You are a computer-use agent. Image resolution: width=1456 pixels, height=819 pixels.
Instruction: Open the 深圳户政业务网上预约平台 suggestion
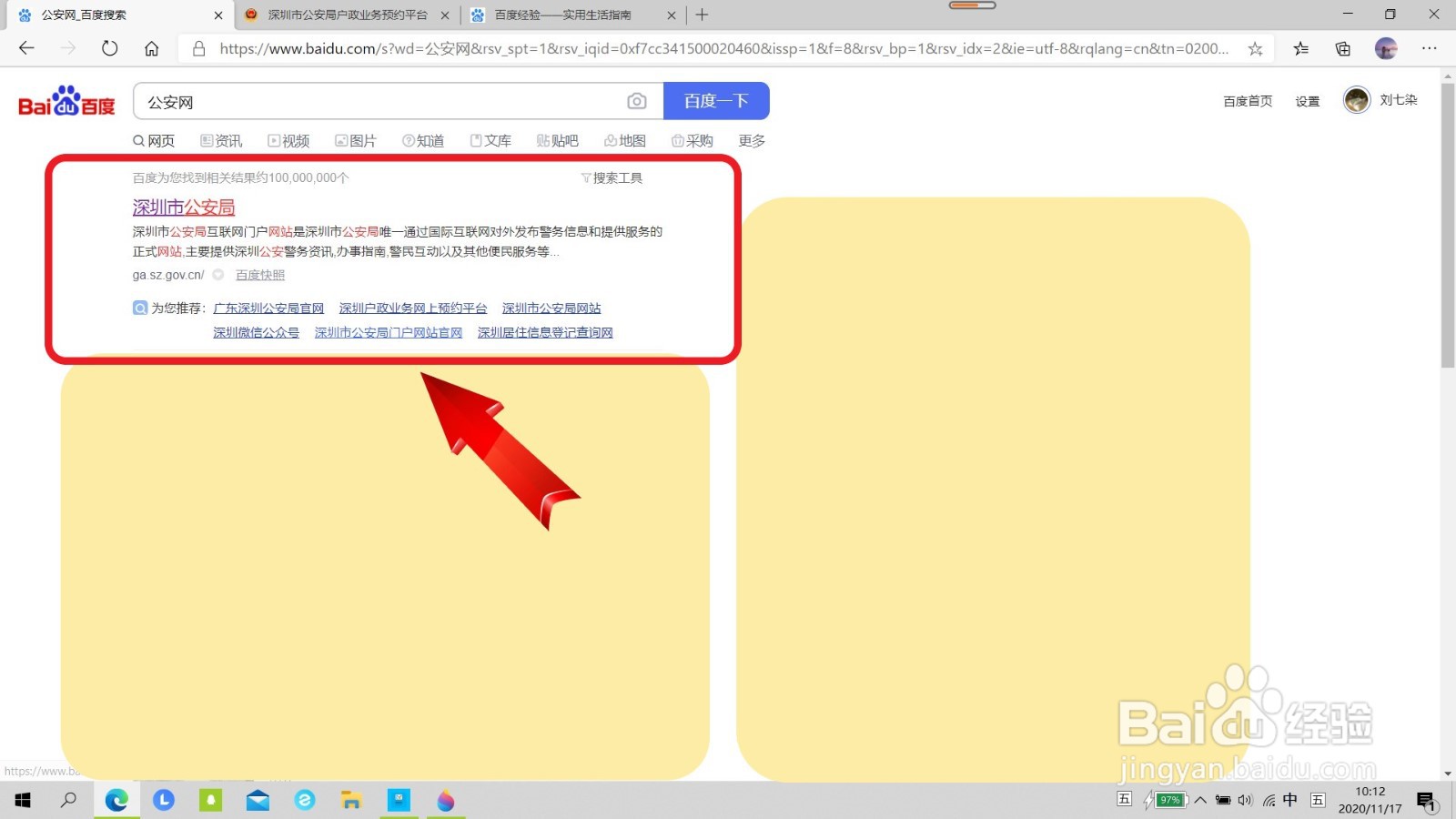pos(413,308)
